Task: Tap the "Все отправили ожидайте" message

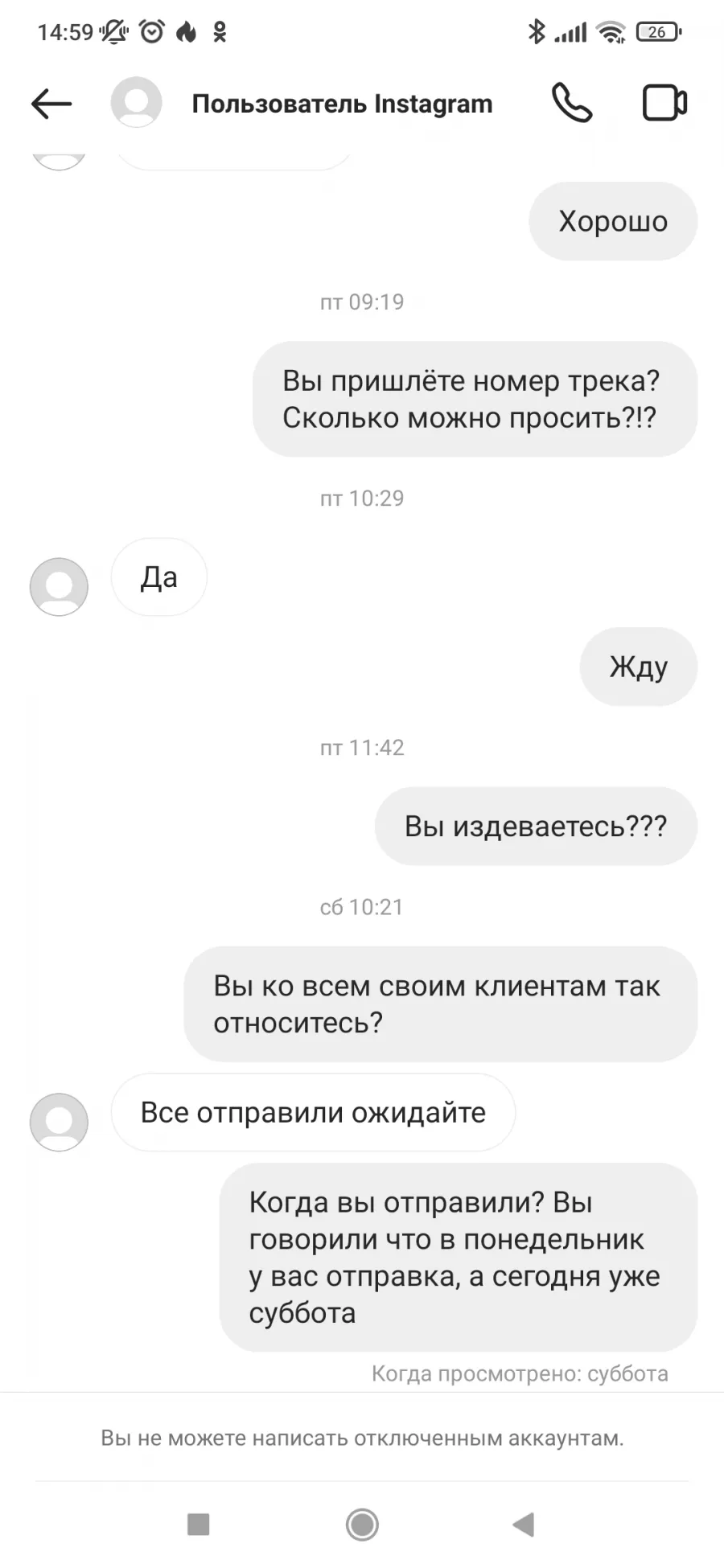Action: (x=313, y=1112)
